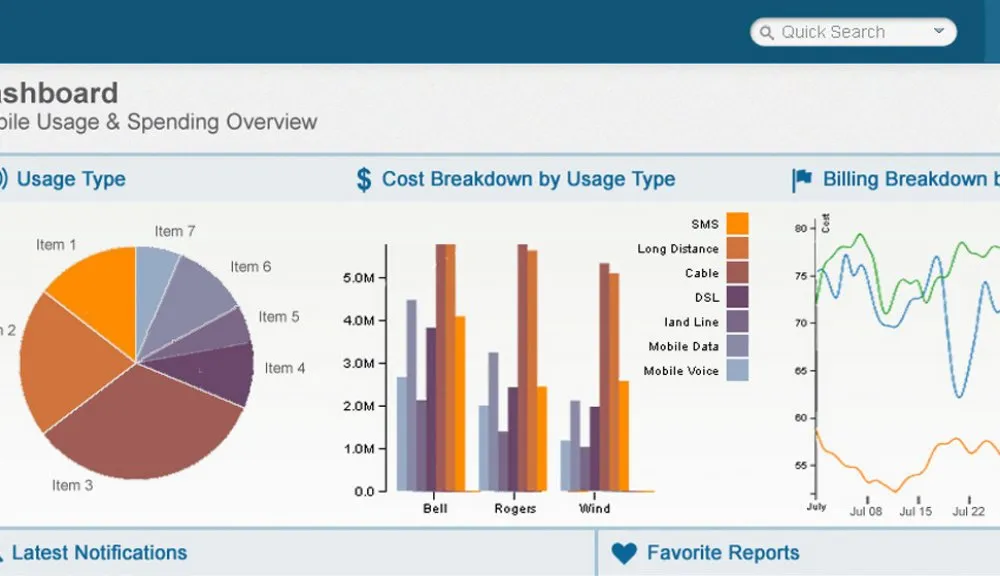Click the Bell bar group label
This screenshot has width=1000, height=576.
[x=435, y=508]
